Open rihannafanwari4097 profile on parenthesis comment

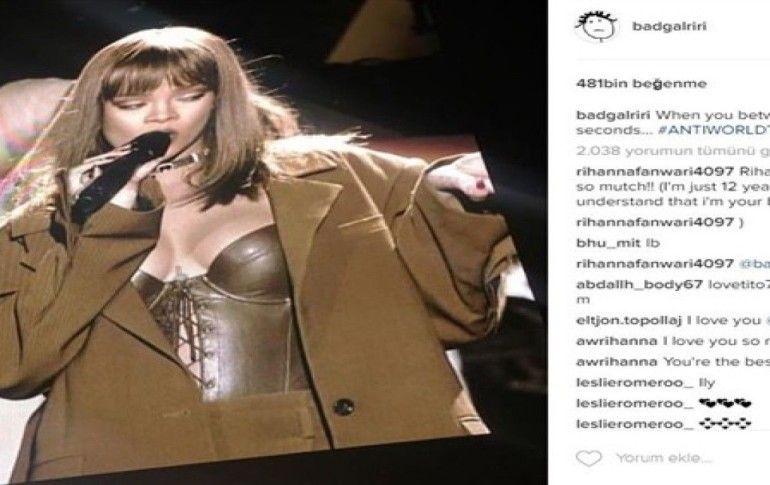tap(655, 222)
